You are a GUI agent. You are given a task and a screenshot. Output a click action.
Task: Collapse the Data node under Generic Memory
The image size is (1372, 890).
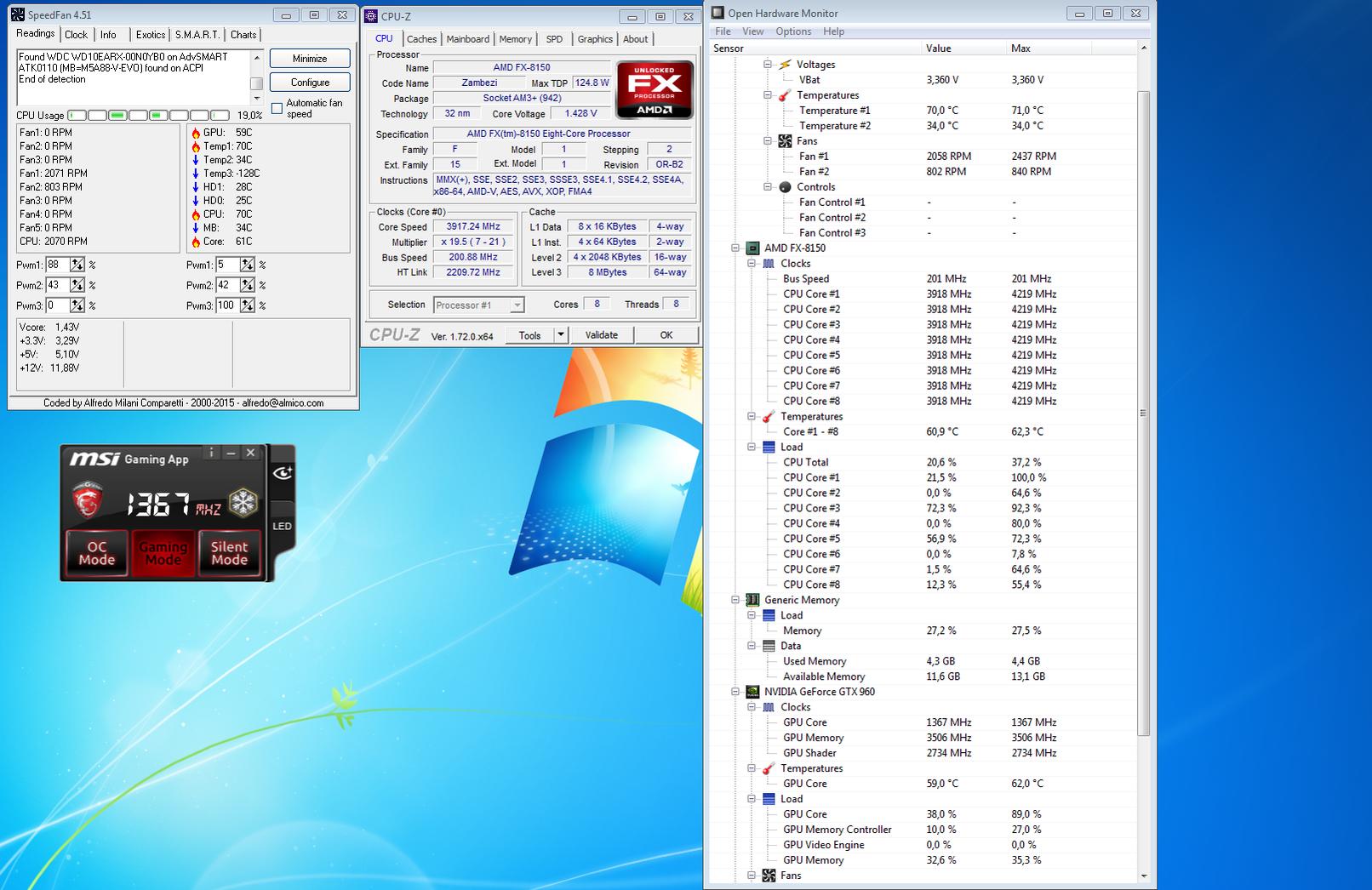coord(752,647)
